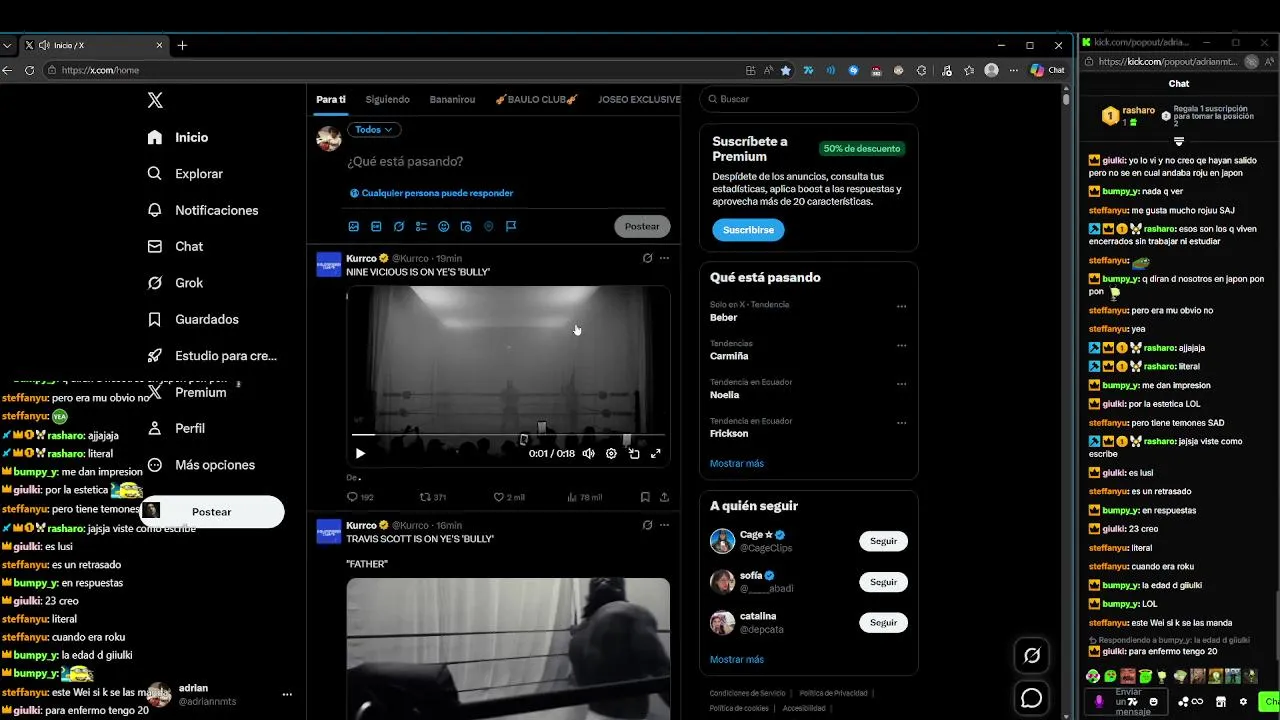Open Notificaciones in the sidebar

(x=203, y=210)
